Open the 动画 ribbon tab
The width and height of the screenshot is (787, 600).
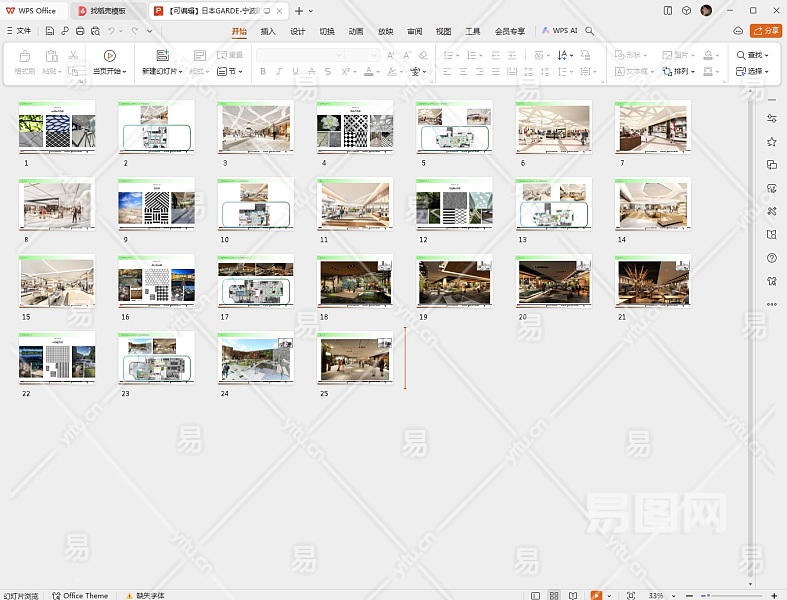(x=356, y=31)
